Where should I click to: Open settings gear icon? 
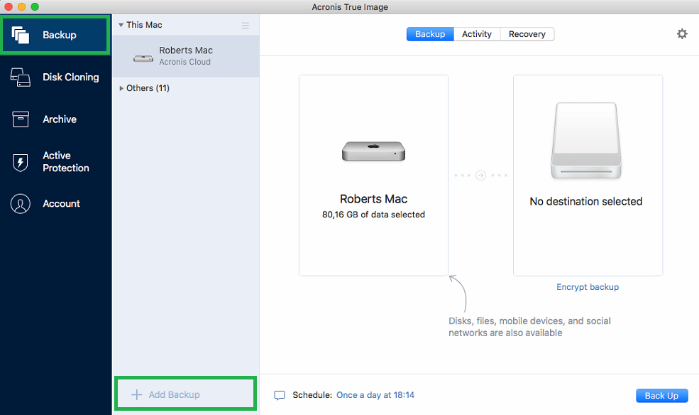tap(682, 34)
